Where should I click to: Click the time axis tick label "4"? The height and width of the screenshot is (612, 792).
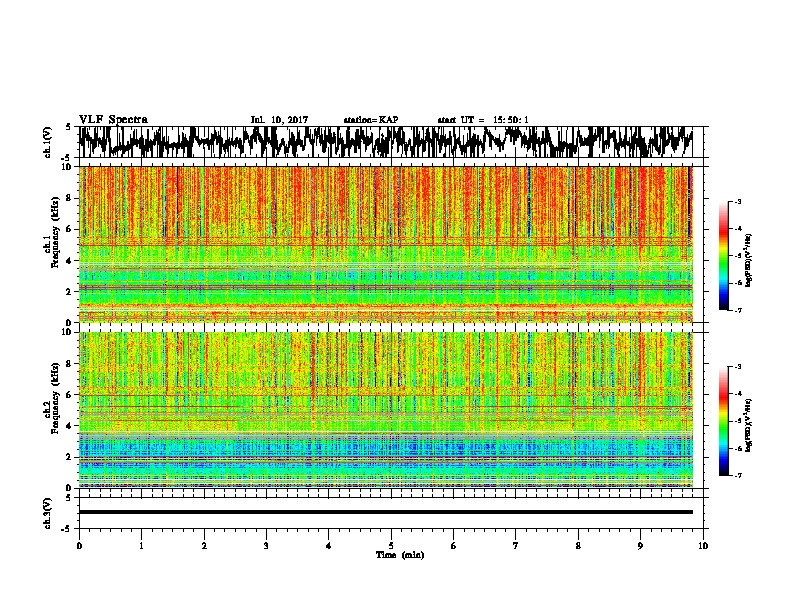tap(329, 546)
